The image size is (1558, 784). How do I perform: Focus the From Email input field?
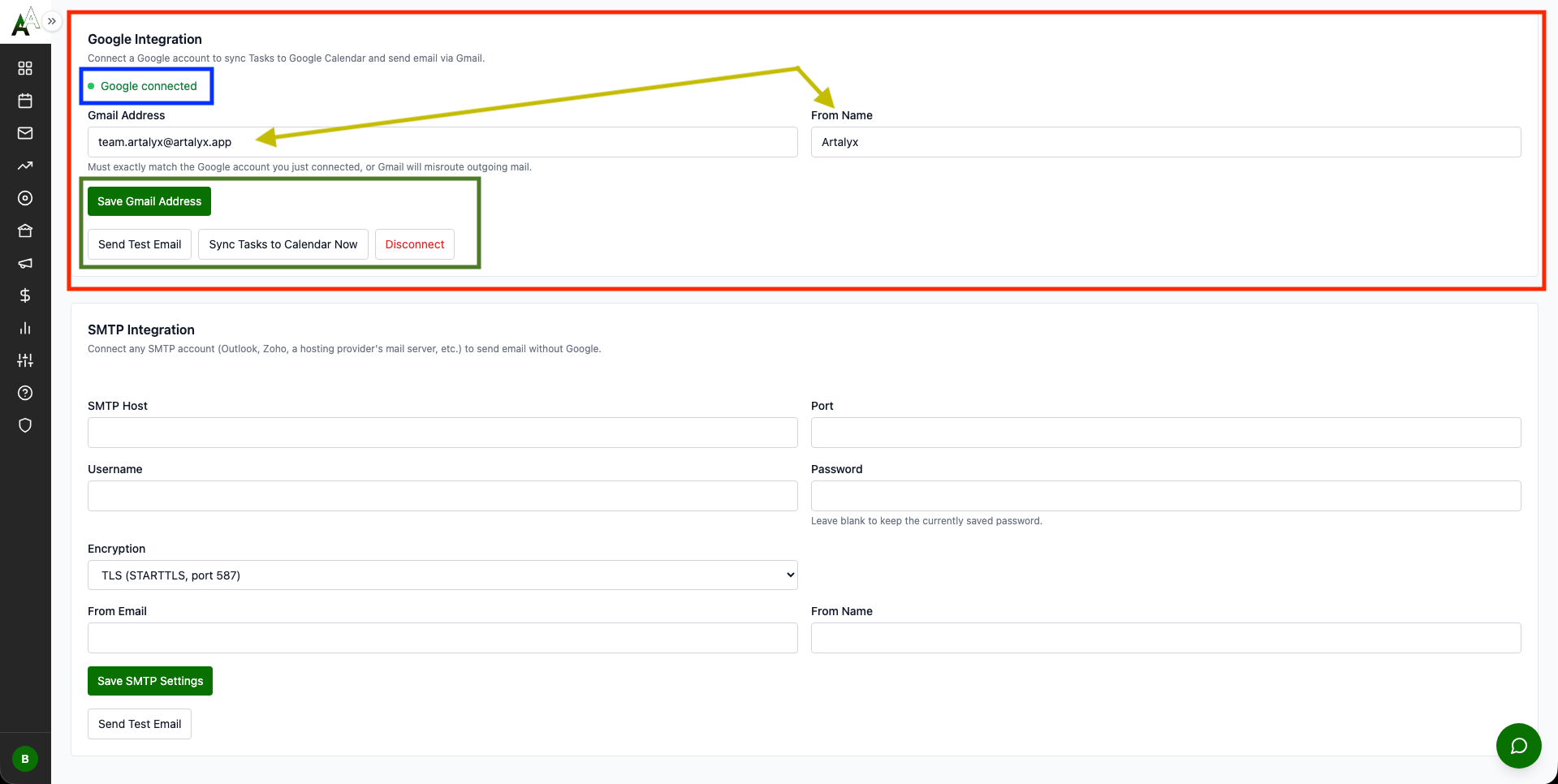coord(442,638)
